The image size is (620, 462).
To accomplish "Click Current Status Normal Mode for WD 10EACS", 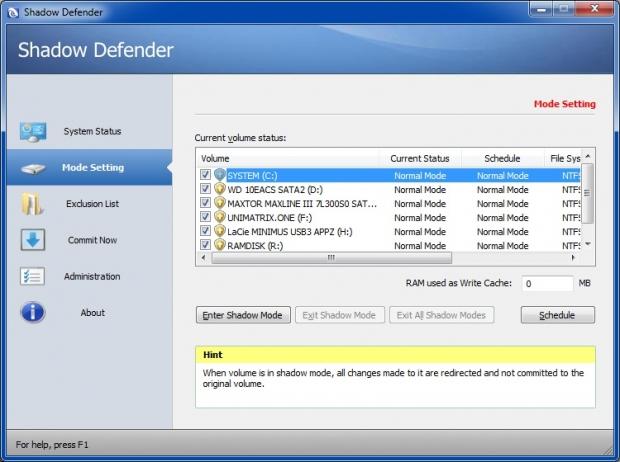I will point(420,190).
